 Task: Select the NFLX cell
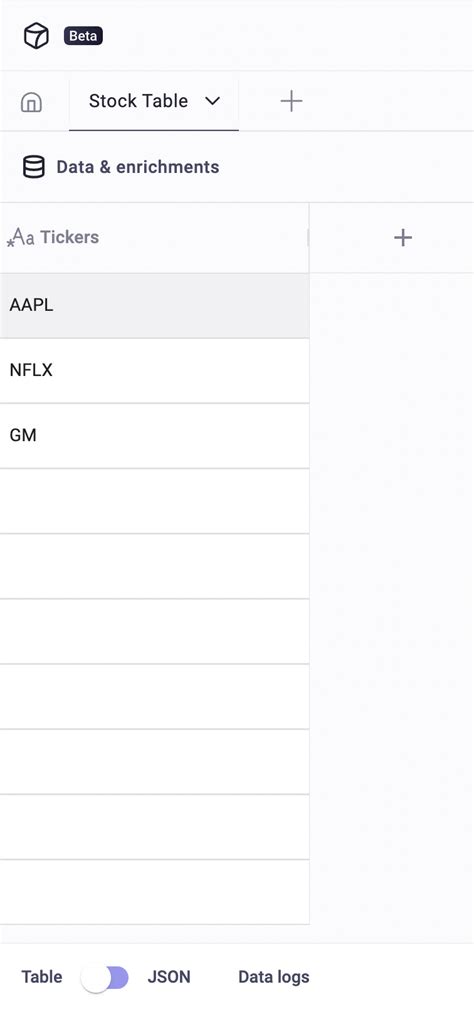point(154,371)
